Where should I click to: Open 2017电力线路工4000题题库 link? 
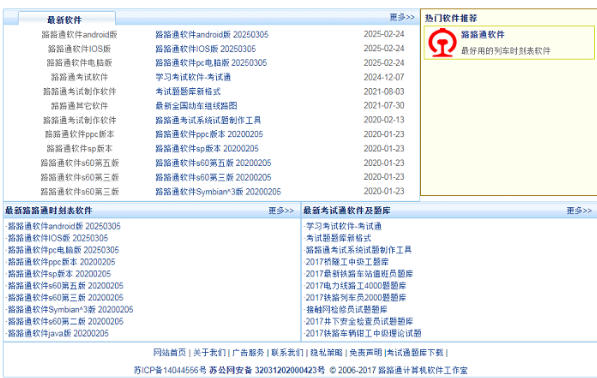coord(356,286)
